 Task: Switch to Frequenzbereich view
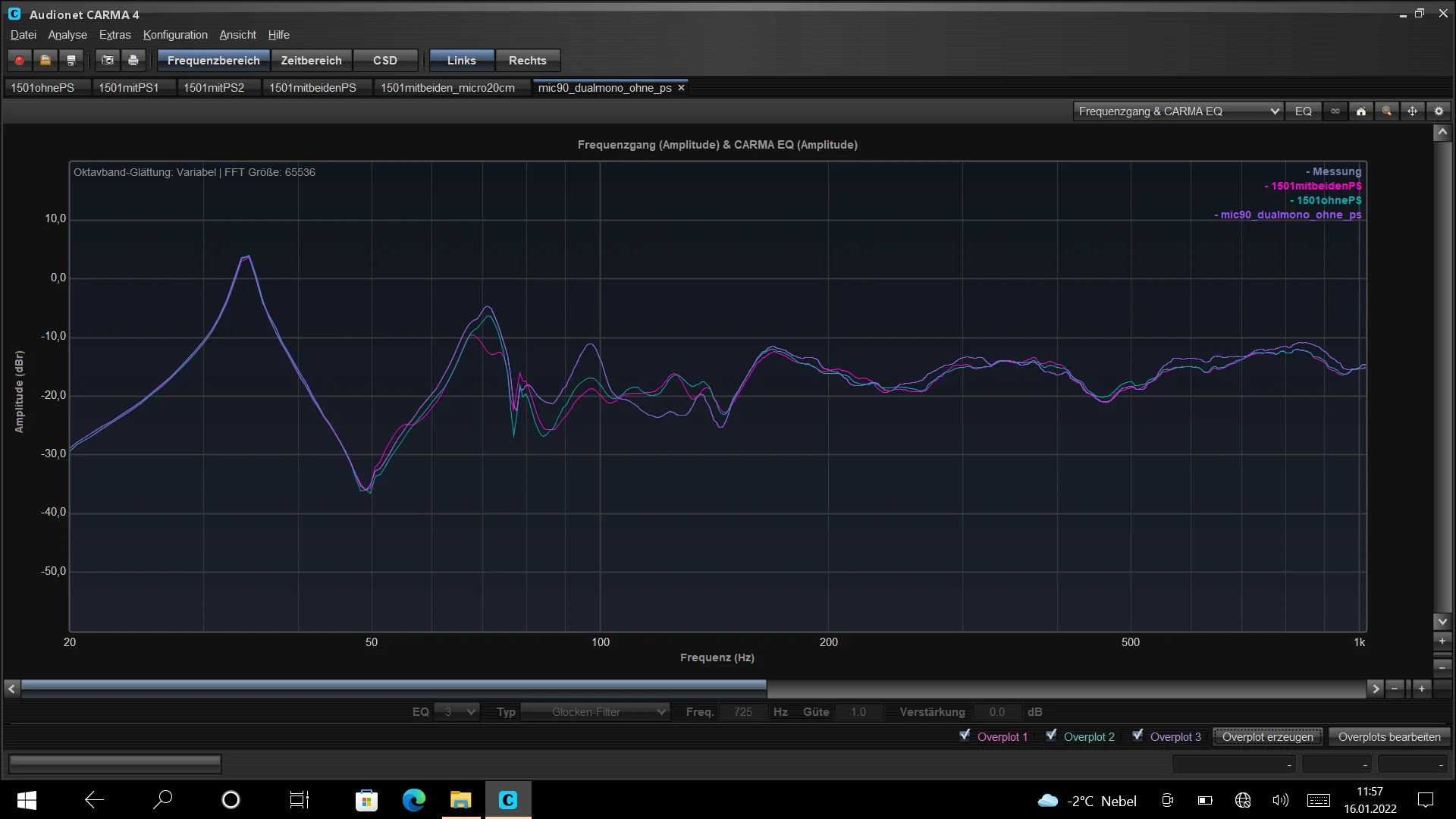coord(213,61)
